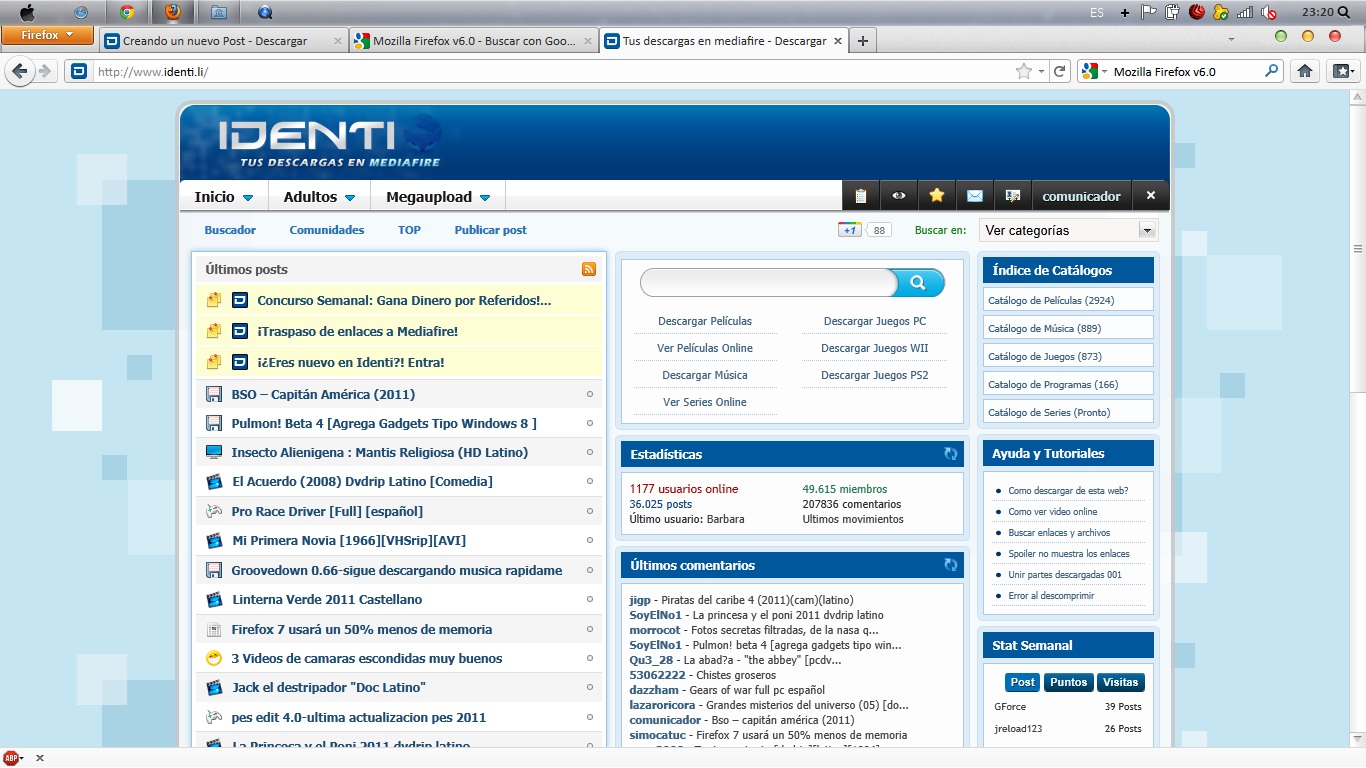Open the Ver categorías combo box
The width and height of the screenshot is (1366, 768).
(1068, 230)
